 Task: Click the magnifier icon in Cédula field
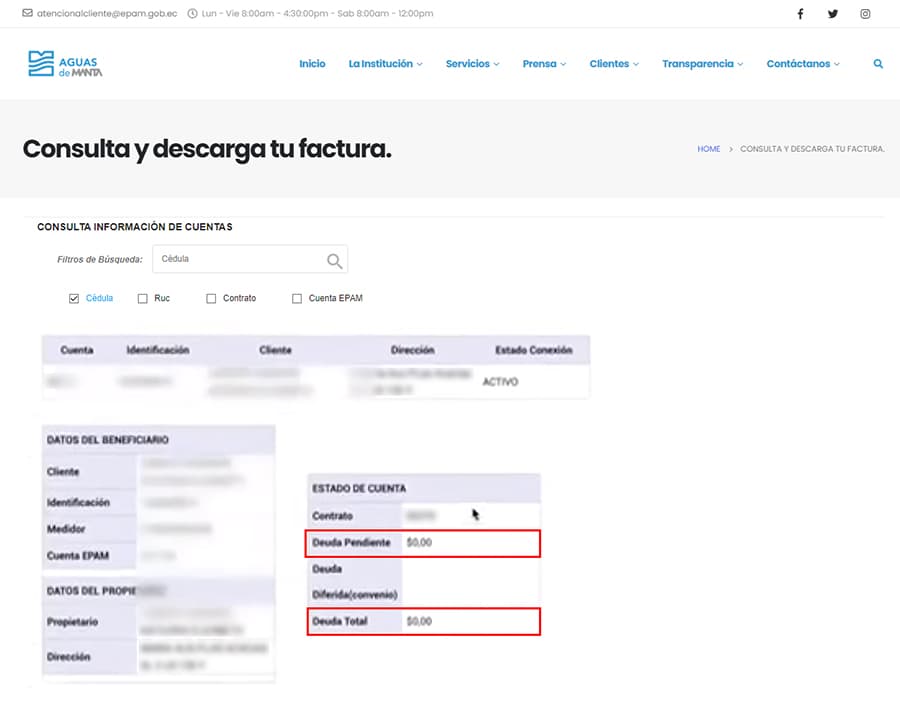click(x=334, y=260)
